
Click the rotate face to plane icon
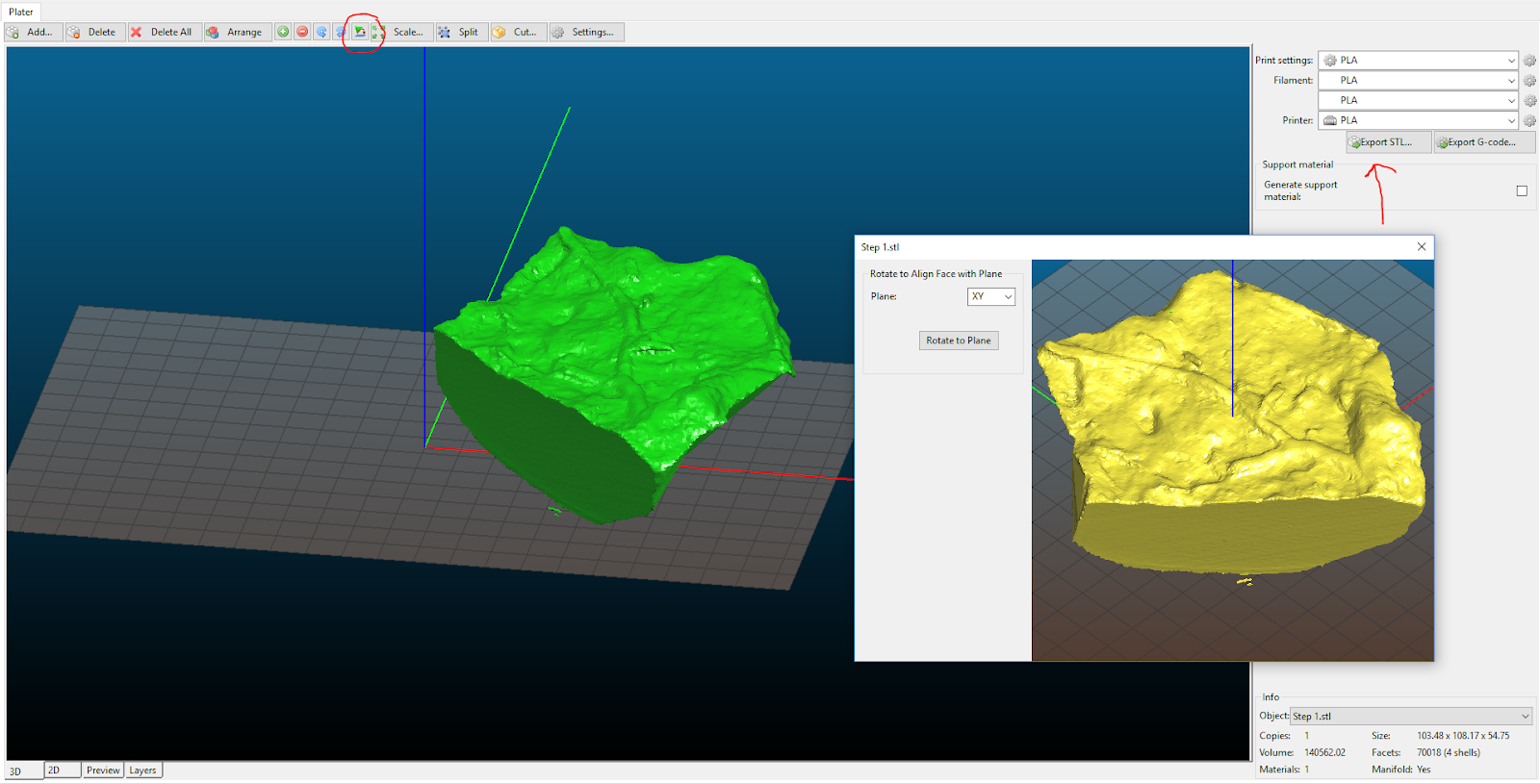click(360, 32)
